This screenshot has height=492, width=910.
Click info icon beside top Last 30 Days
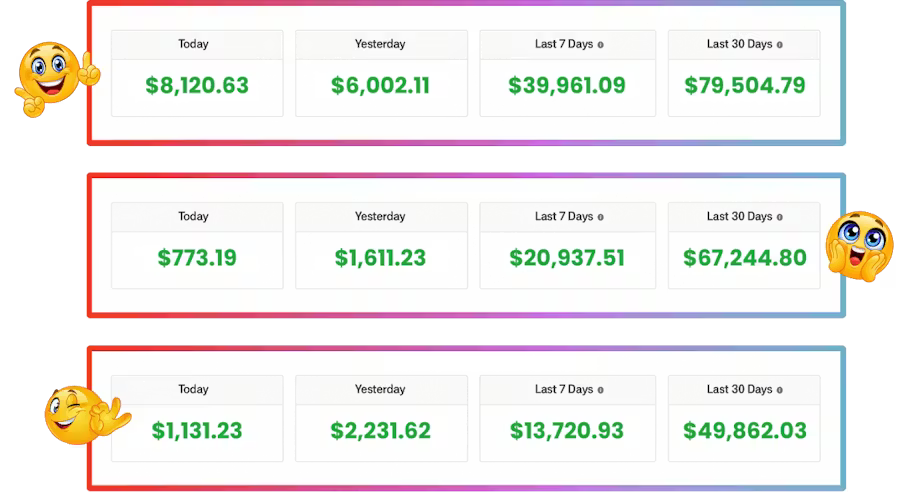click(x=780, y=45)
